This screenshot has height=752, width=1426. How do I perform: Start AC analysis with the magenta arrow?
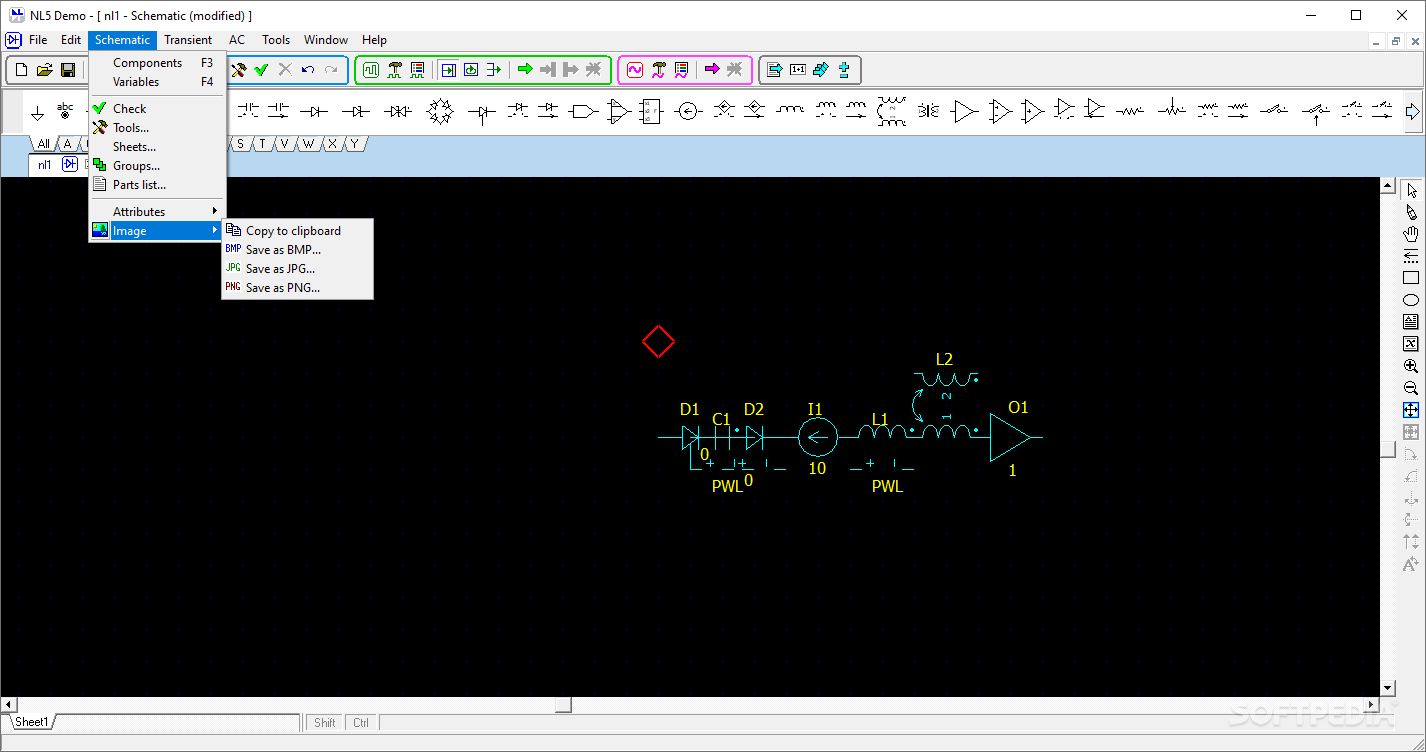[x=712, y=70]
